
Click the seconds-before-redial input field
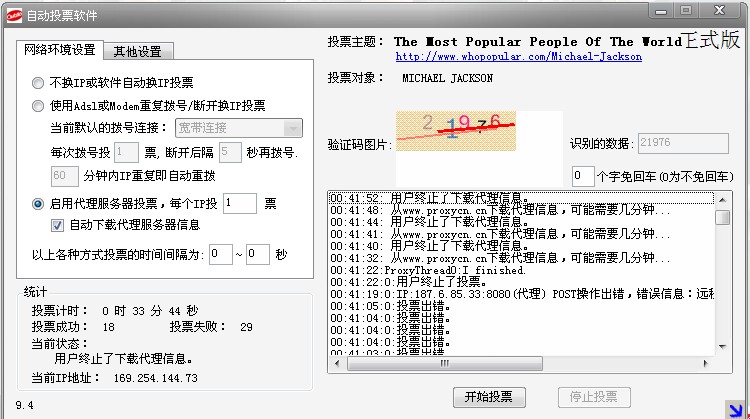tap(230, 153)
